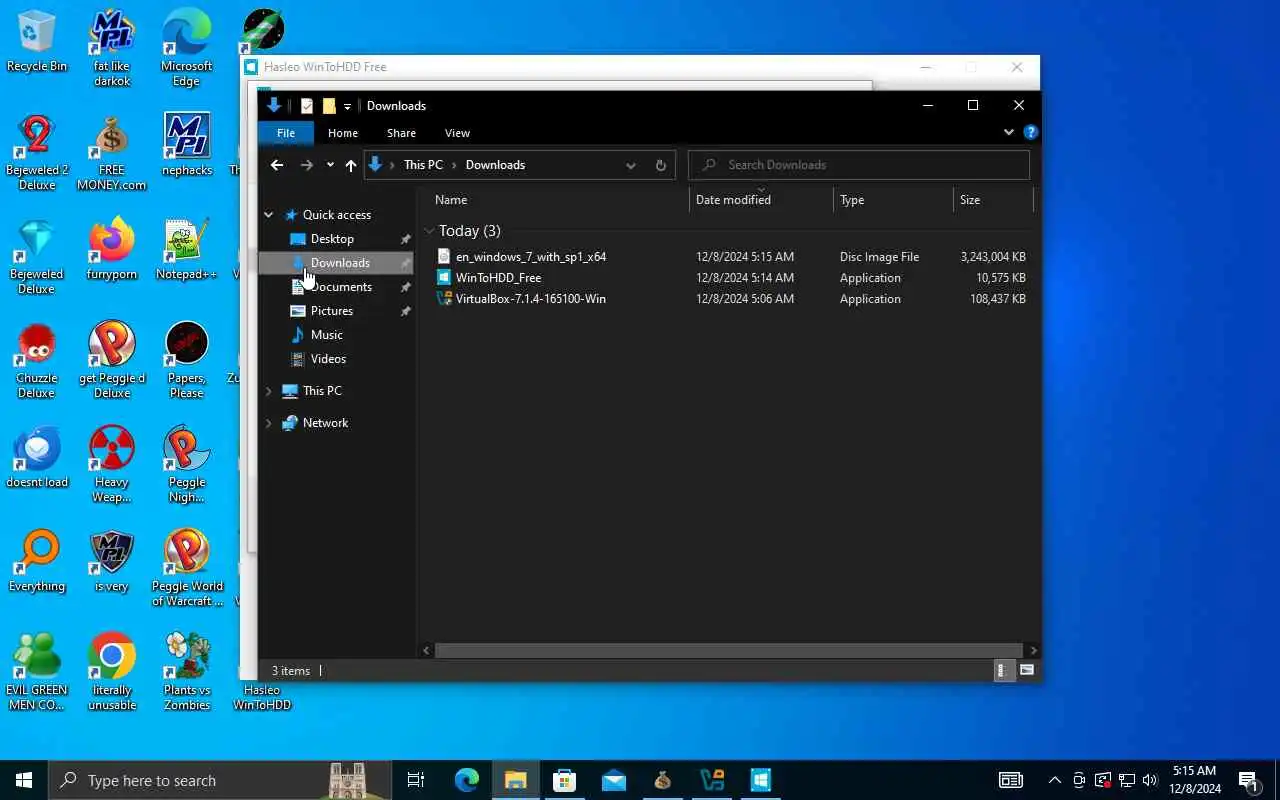1280x800 pixels.
Task: Collapse the Quick access tree node
Action: tap(269, 215)
